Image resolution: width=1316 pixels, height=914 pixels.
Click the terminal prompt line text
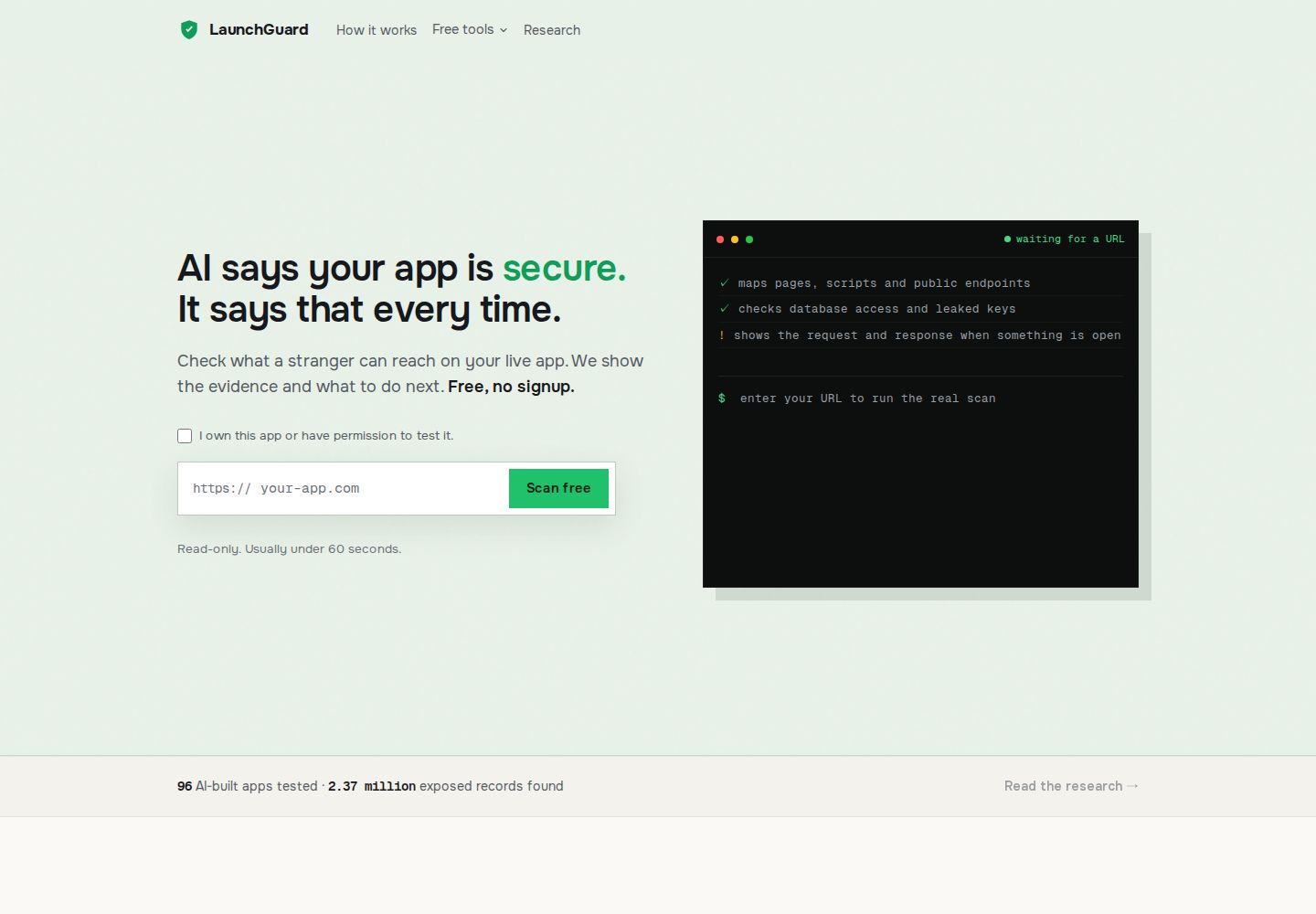point(868,399)
